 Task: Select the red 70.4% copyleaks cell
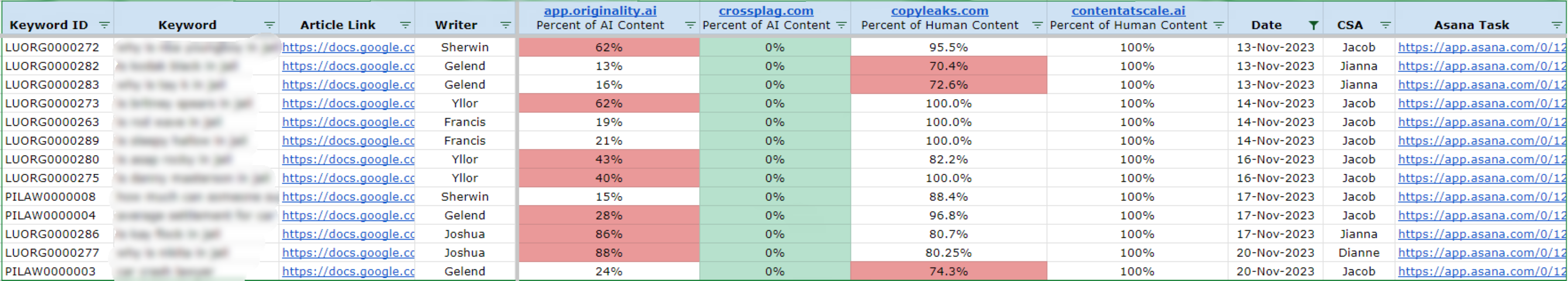(x=948, y=66)
